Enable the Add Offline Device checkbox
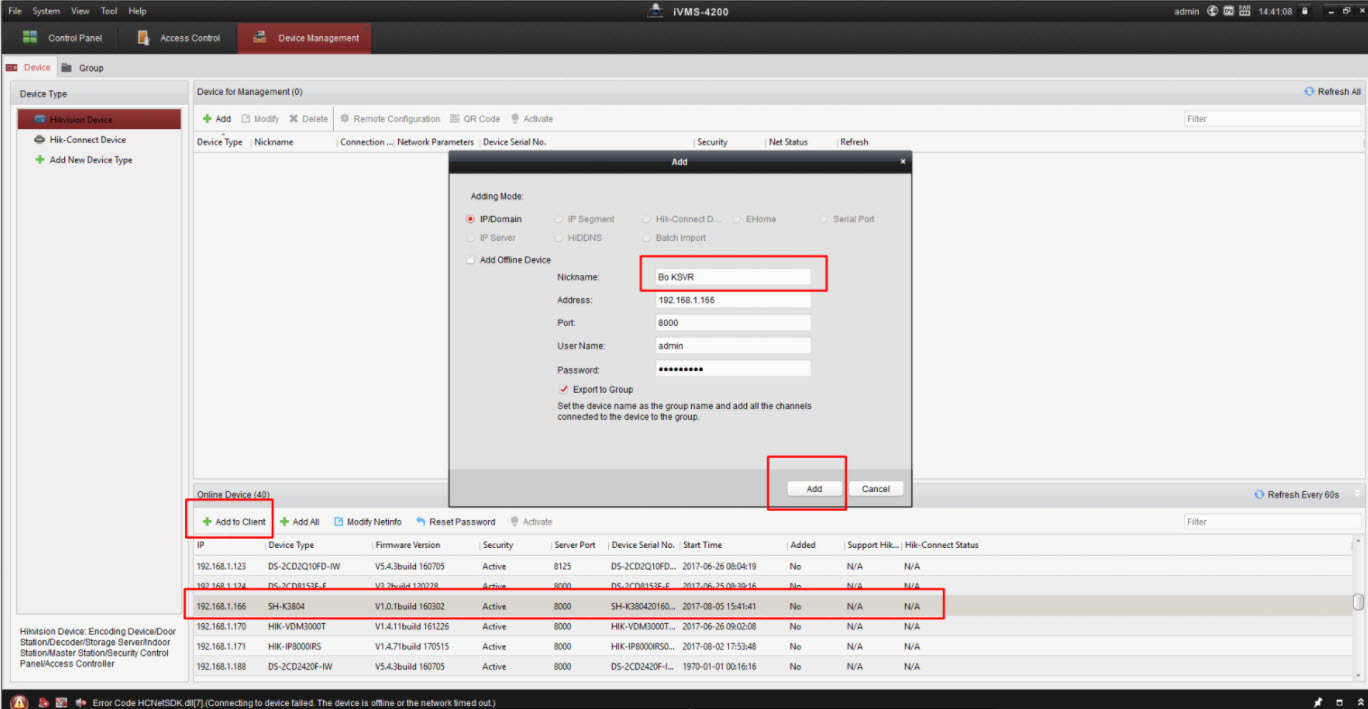1368x709 pixels. click(x=470, y=260)
